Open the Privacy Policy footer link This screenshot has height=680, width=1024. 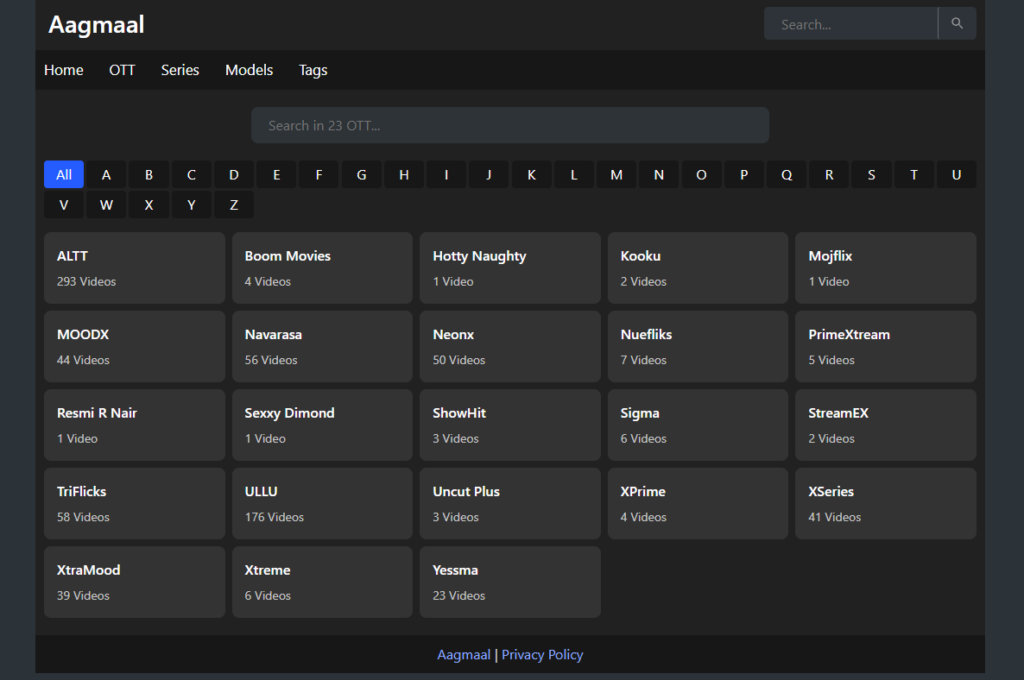[x=542, y=655]
